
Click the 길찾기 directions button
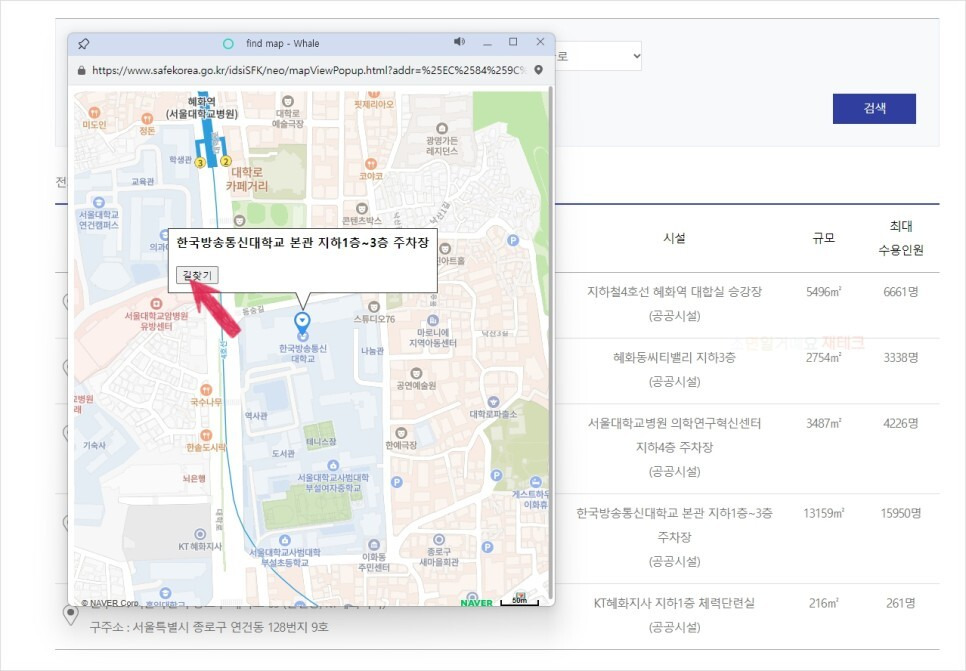point(197,275)
